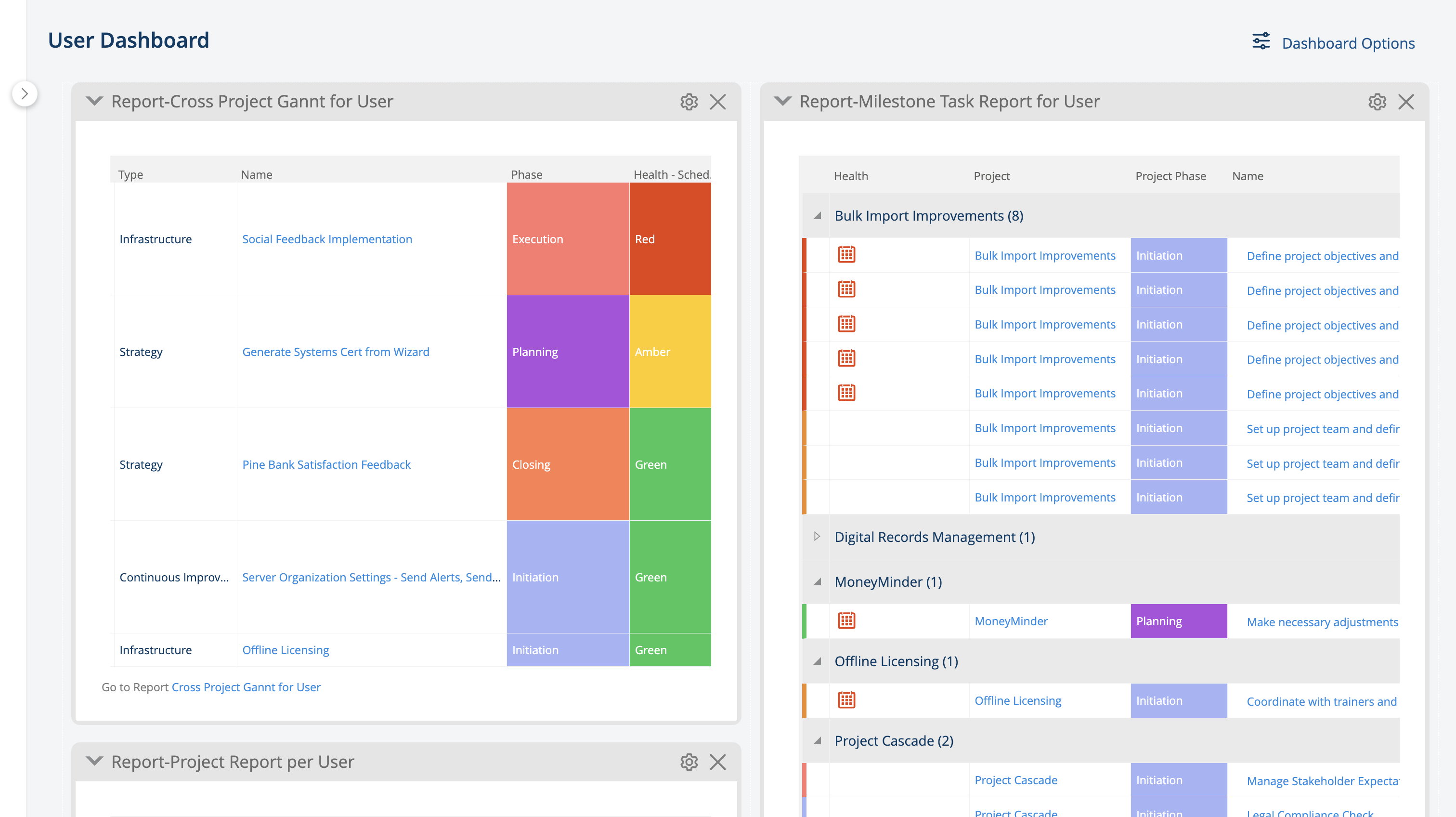Open Coordinate with trainers task
Screen dimensions: 1456x817
click(1322, 701)
